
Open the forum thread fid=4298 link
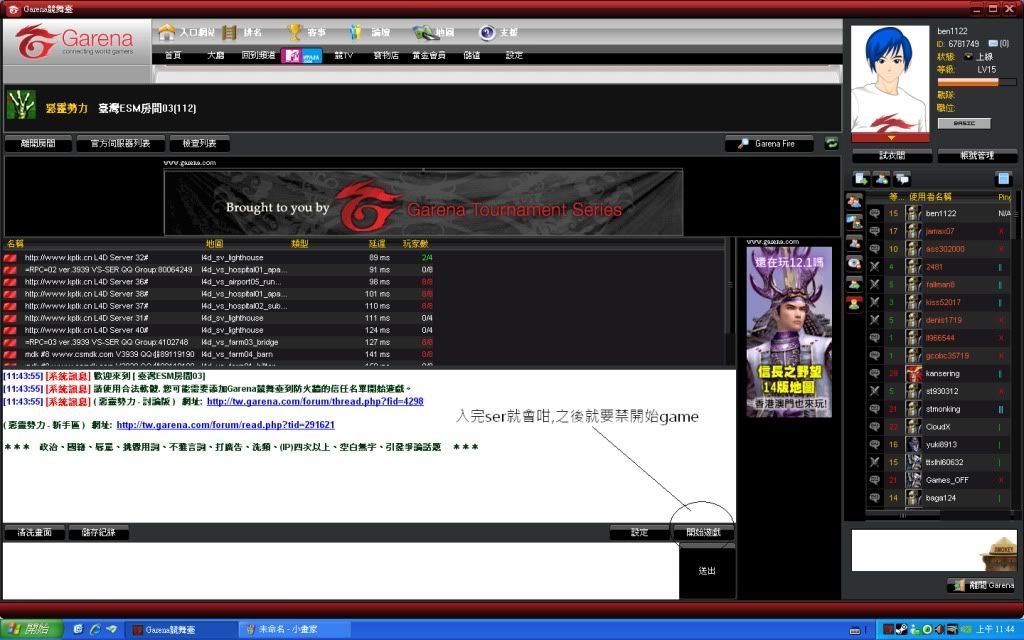tap(315, 402)
